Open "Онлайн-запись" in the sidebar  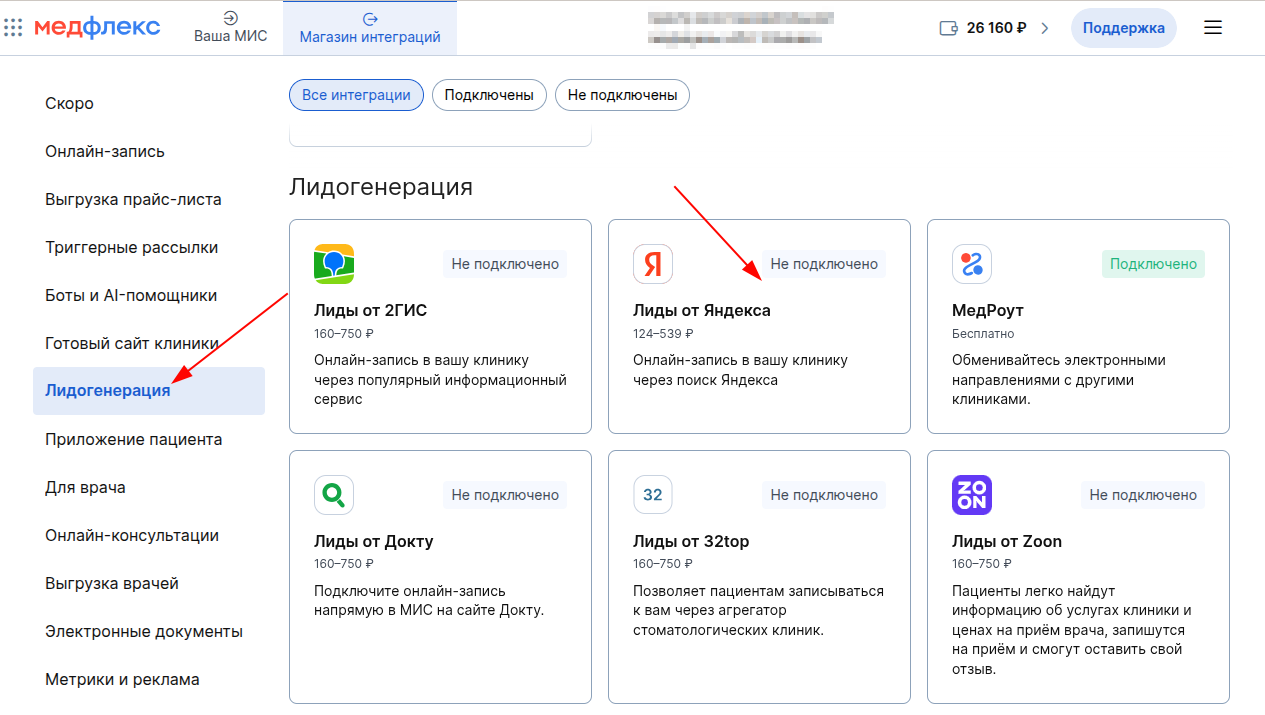click(x=105, y=151)
